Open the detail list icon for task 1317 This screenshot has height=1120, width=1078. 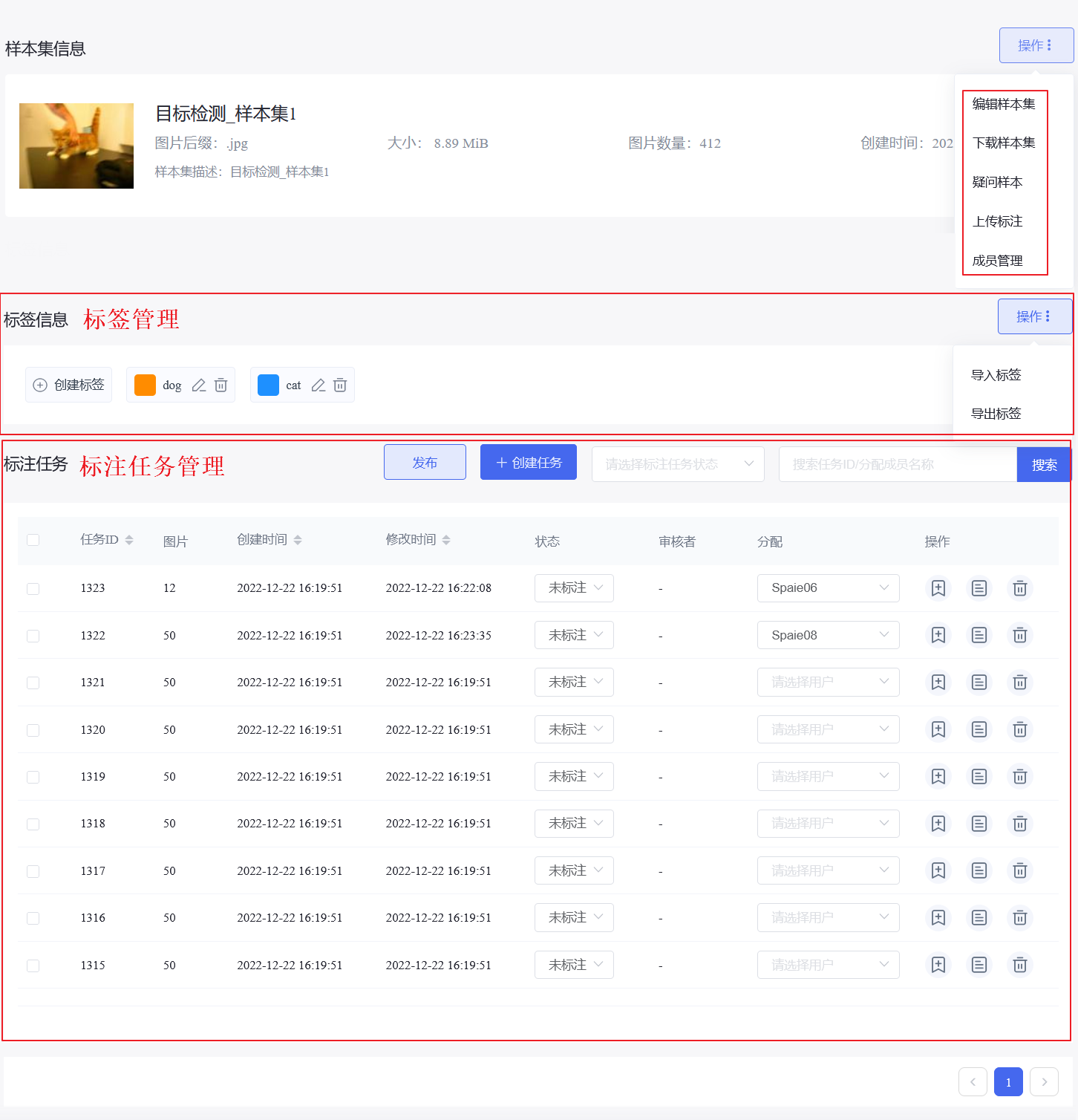click(979, 870)
